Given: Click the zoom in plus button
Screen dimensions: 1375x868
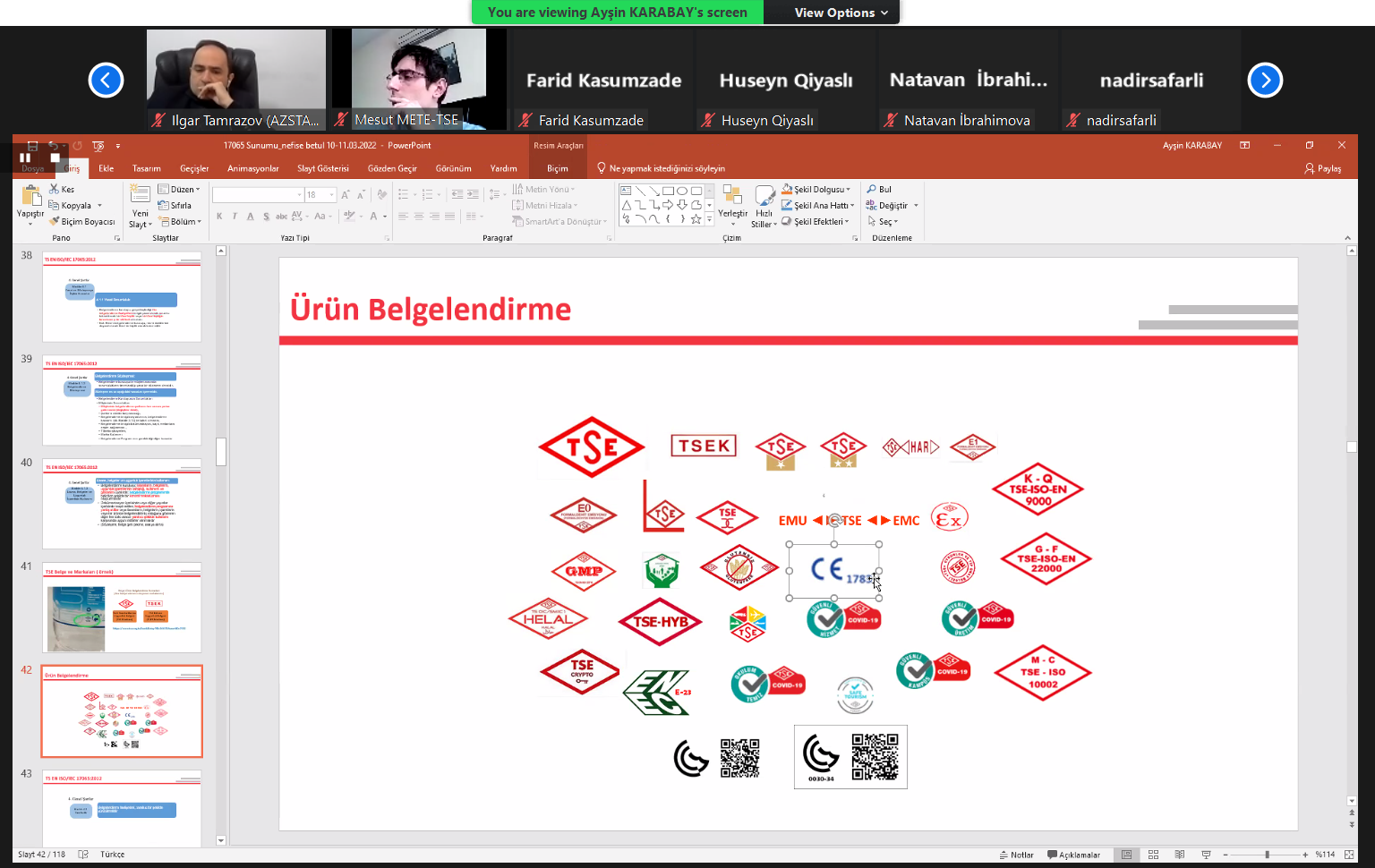Looking at the screenshot, I should click(x=1305, y=855).
